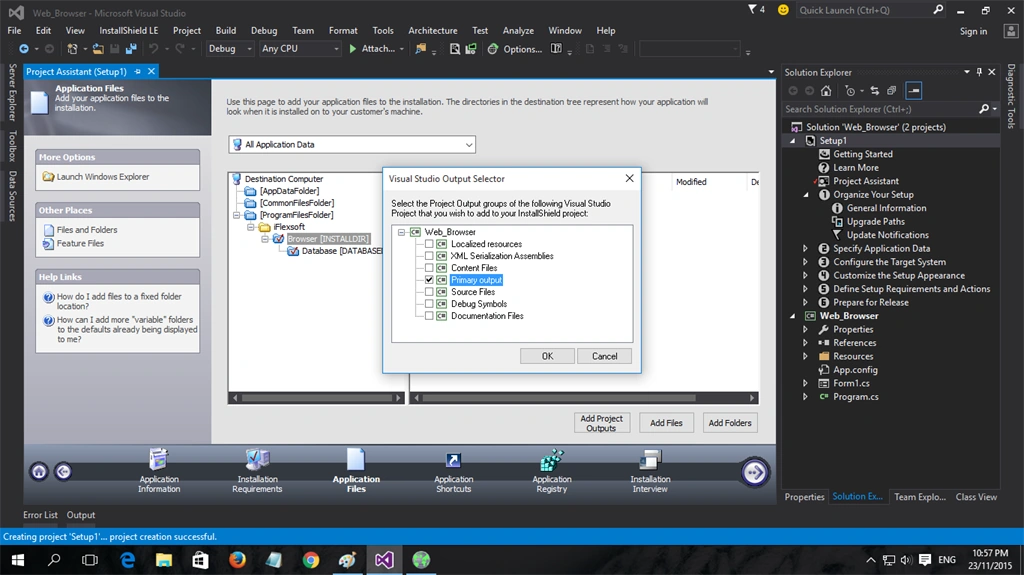The image size is (1024, 575).
Task: Open Installation Requirements step icon
Action: tap(257, 460)
